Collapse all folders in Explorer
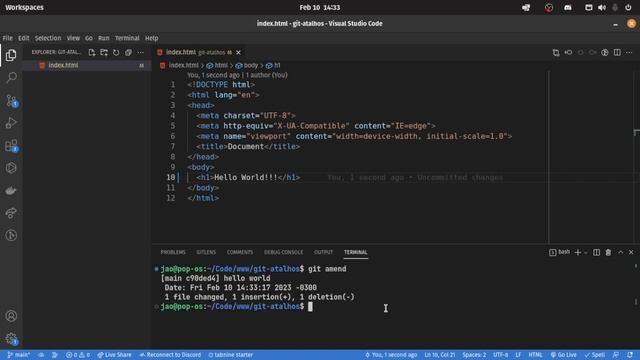640x360 pixels. click(129, 53)
